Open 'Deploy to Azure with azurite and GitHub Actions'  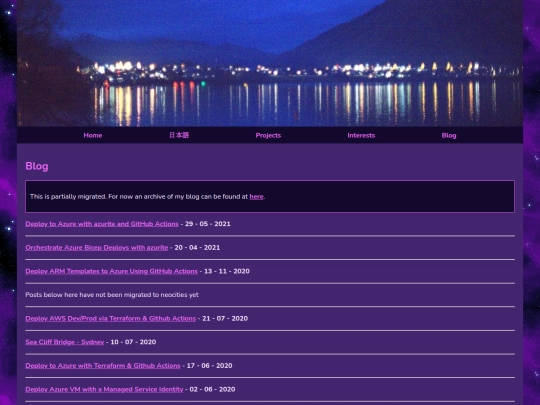click(102, 224)
